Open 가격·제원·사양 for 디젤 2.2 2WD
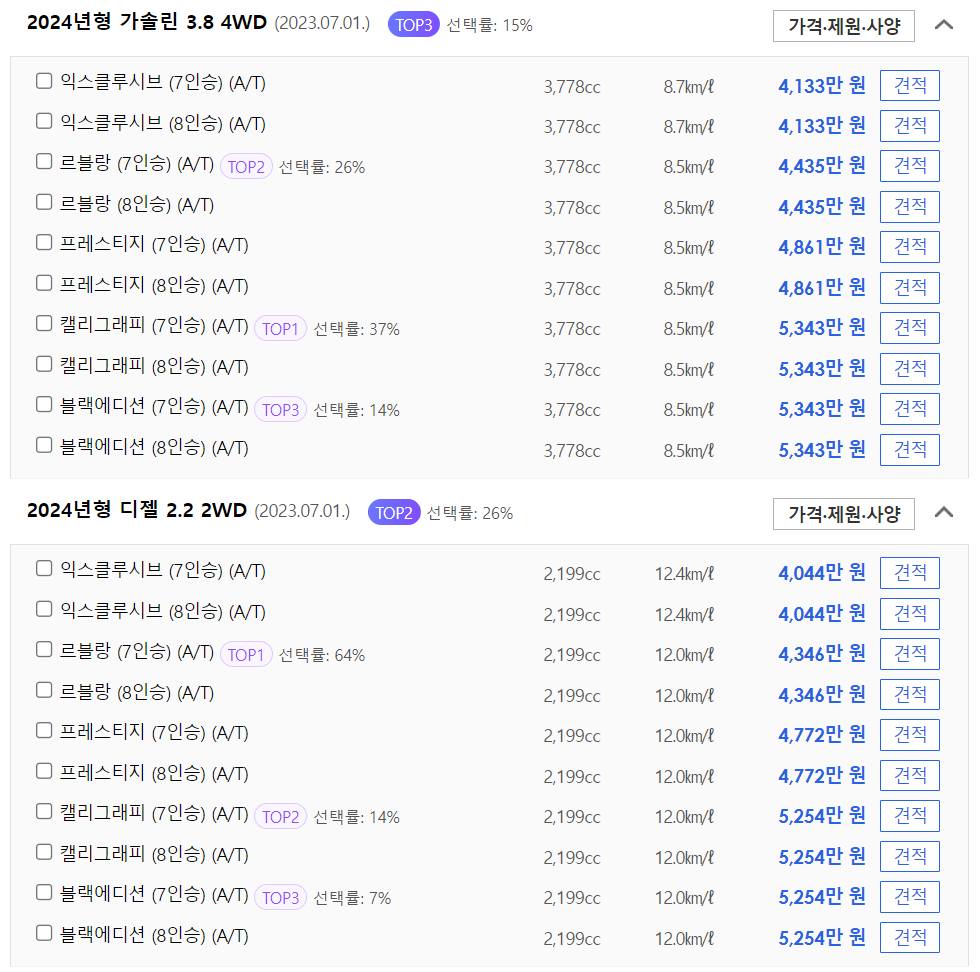This screenshot has height=972, width=980. pyautogui.click(x=844, y=514)
